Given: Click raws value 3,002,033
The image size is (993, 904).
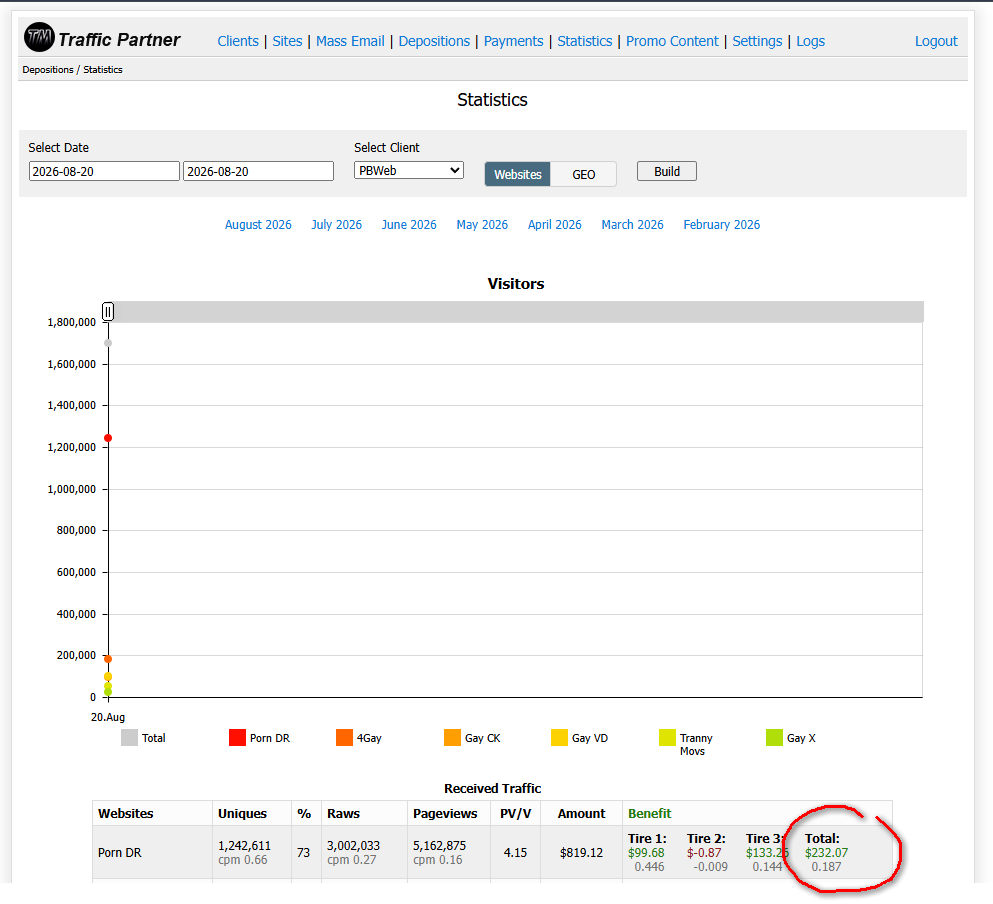Looking at the screenshot, I should pos(353,846).
